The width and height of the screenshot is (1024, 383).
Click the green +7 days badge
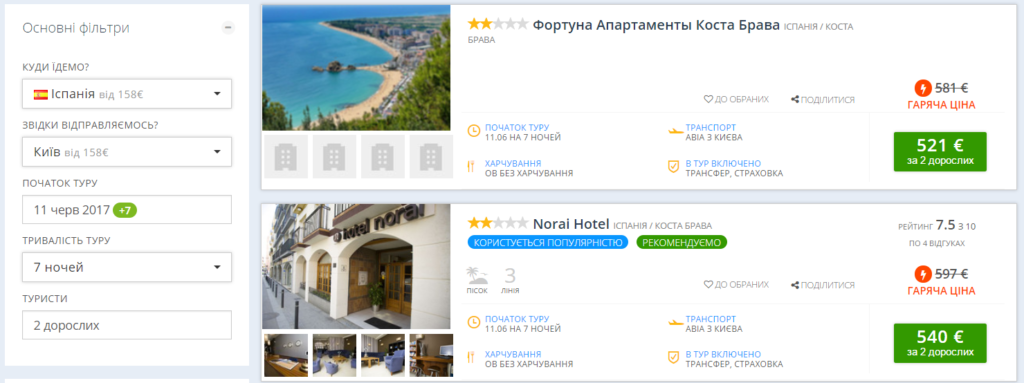[x=125, y=210]
